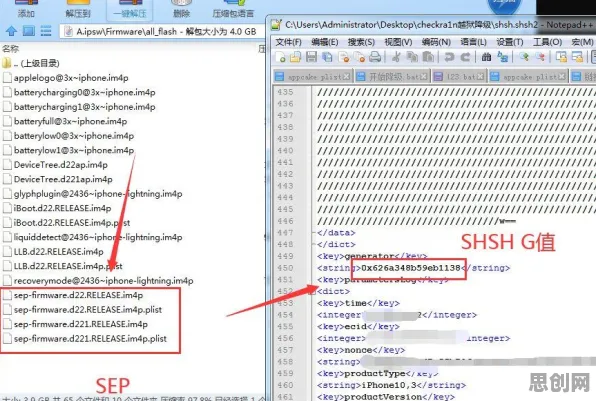Click the 删除 delete button in archiver
The width and height of the screenshot is (596, 401).
click(x=181, y=9)
